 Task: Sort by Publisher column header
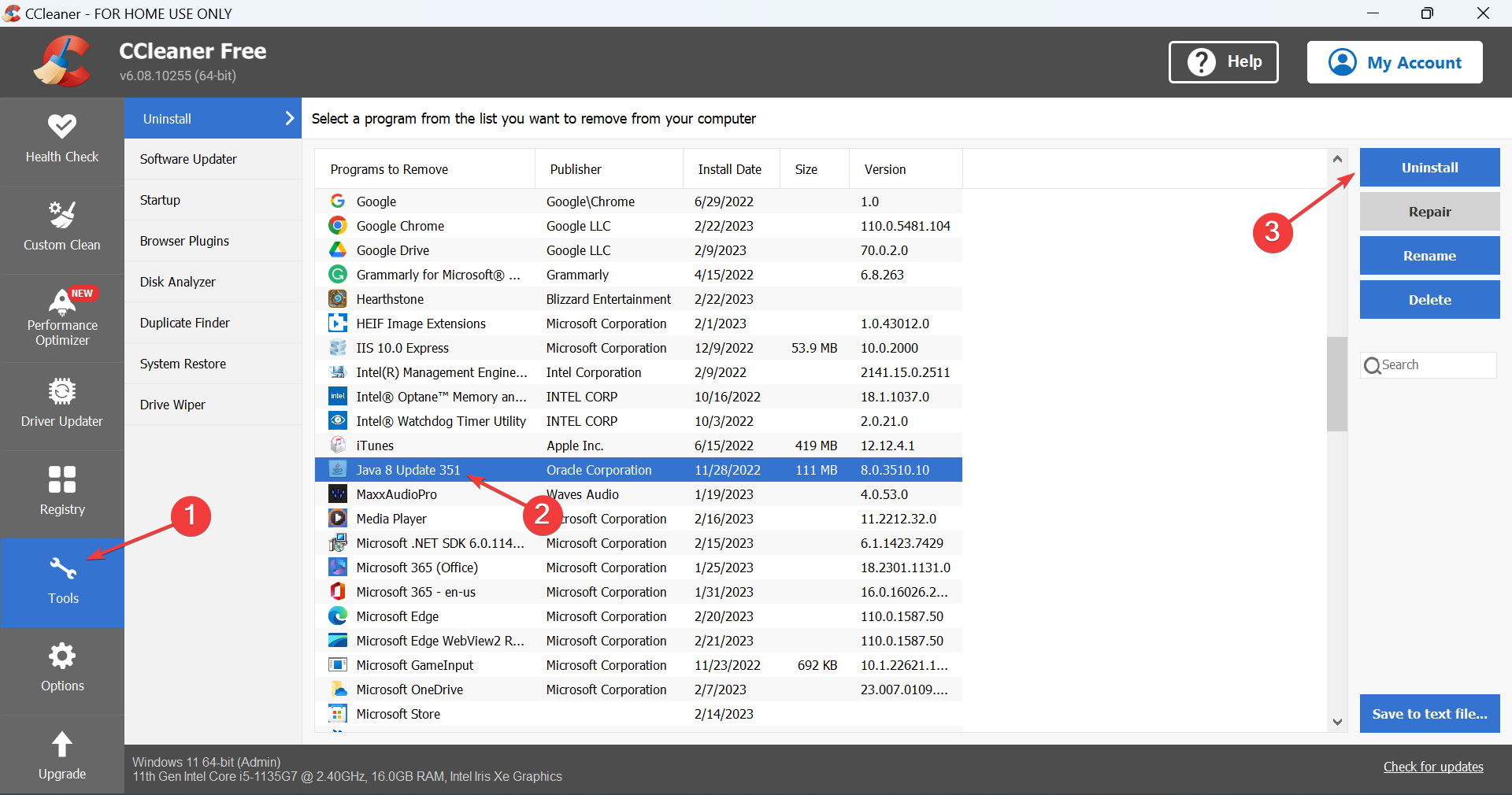[609, 169]
